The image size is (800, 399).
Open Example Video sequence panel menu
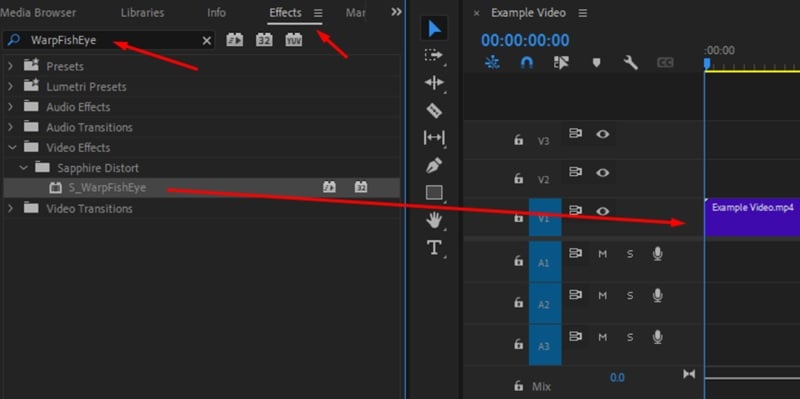tap(583, 13)
